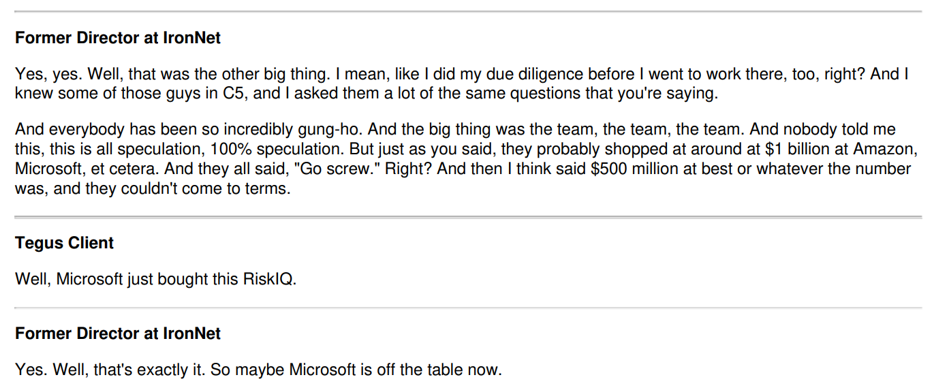The height and width of the screenshot is (389, 926).
Task: Click "Microsoft, et cetera" in the paragraph
Action: click(87, 169)
